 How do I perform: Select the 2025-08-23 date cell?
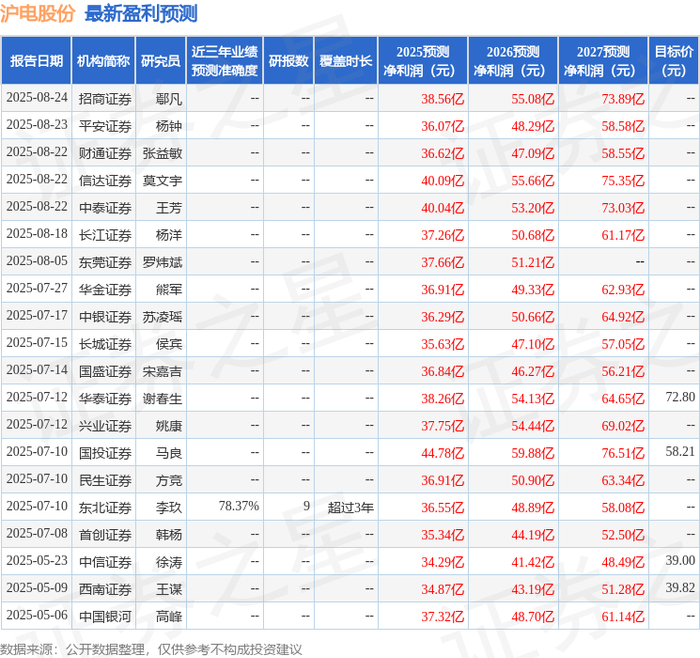pos(37,125)
